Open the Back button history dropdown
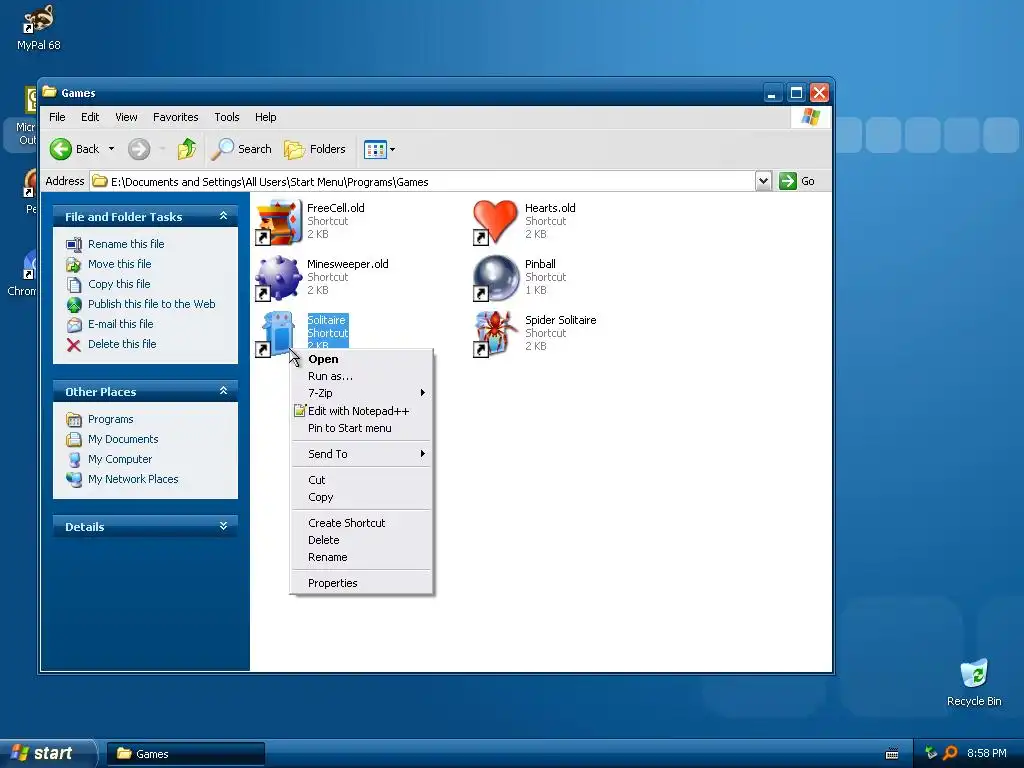The height and width of the screenshot is (768, 1024). [112, 149]
